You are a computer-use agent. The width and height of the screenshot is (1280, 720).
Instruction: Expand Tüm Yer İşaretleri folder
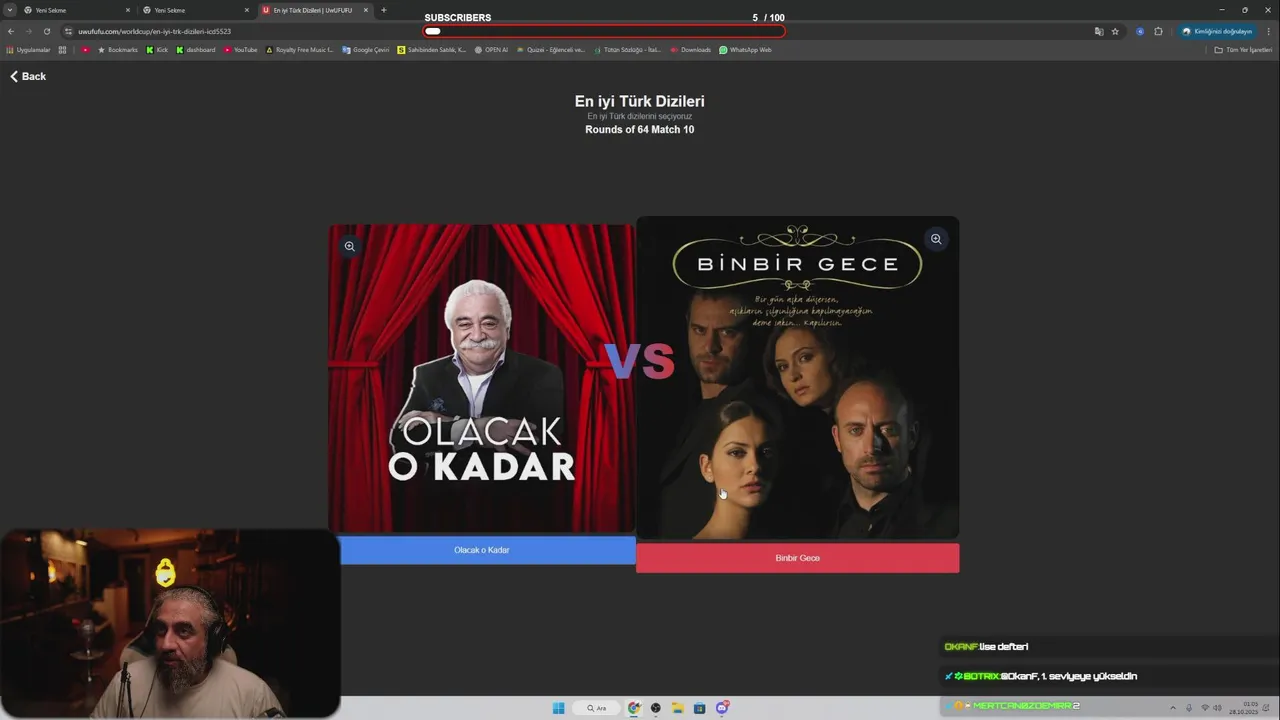coord(1243,50)
